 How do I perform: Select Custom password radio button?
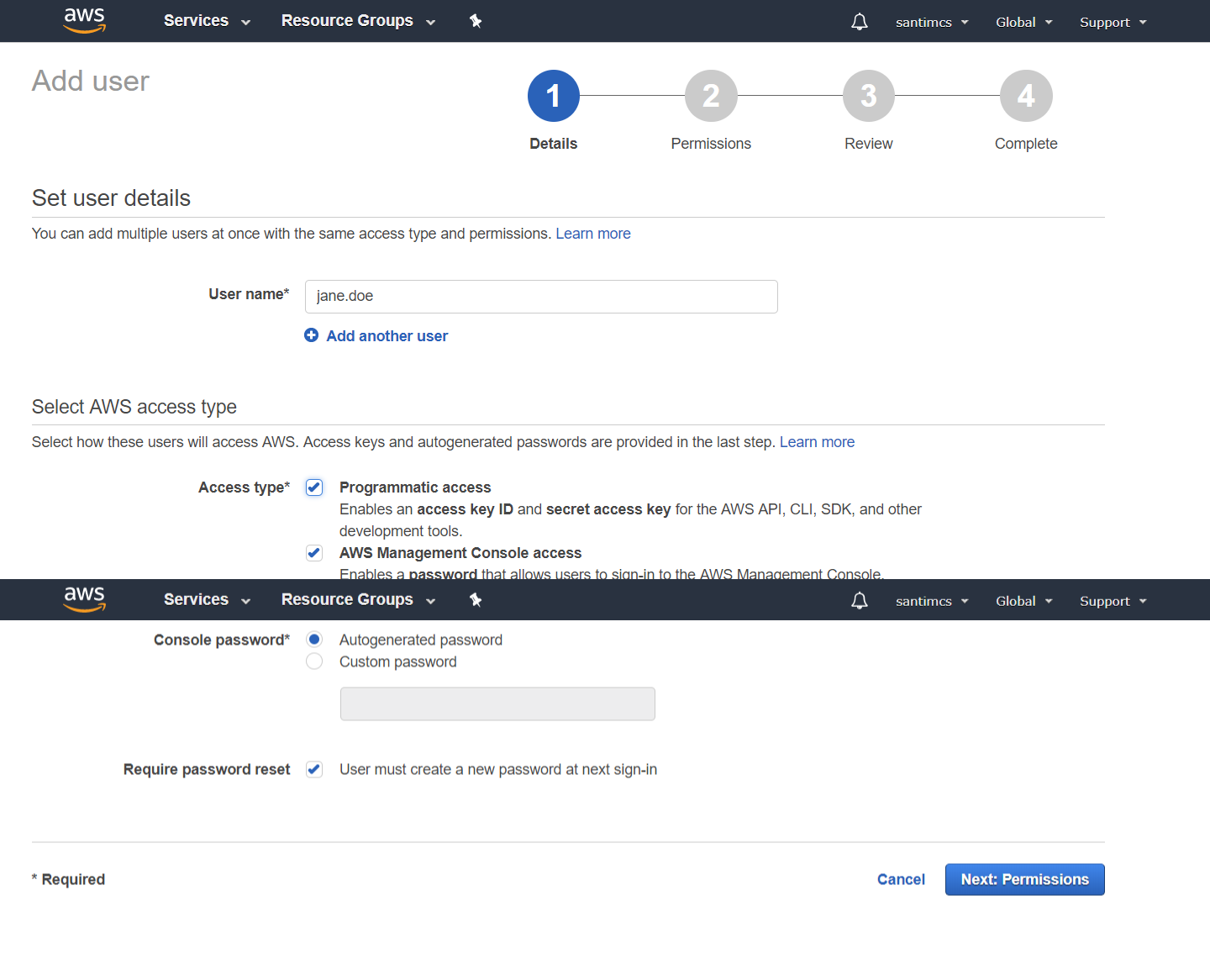pos(314,661)
